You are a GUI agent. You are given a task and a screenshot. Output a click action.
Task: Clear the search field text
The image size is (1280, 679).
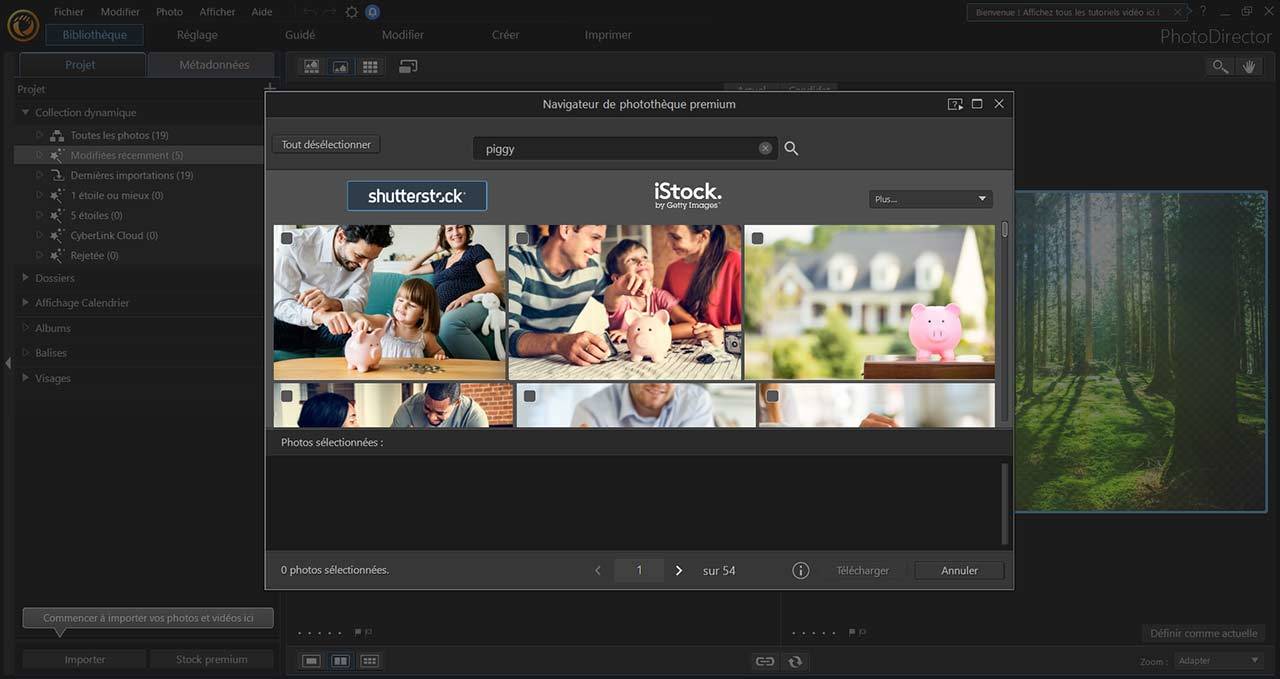pos(765,148)
